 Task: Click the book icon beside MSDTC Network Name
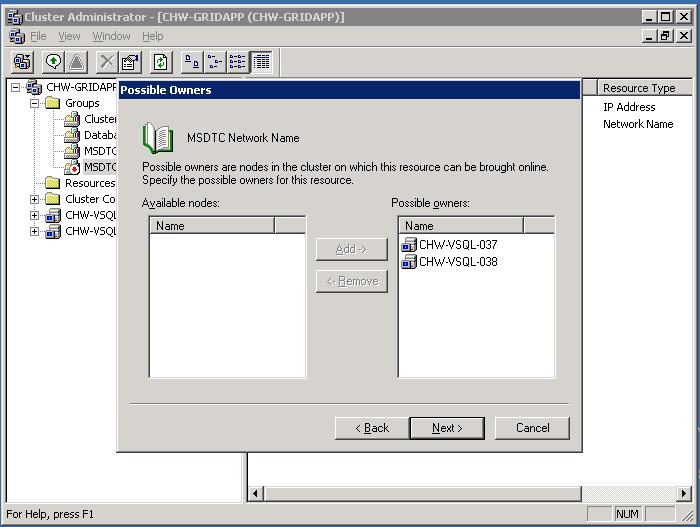(158, 138)
